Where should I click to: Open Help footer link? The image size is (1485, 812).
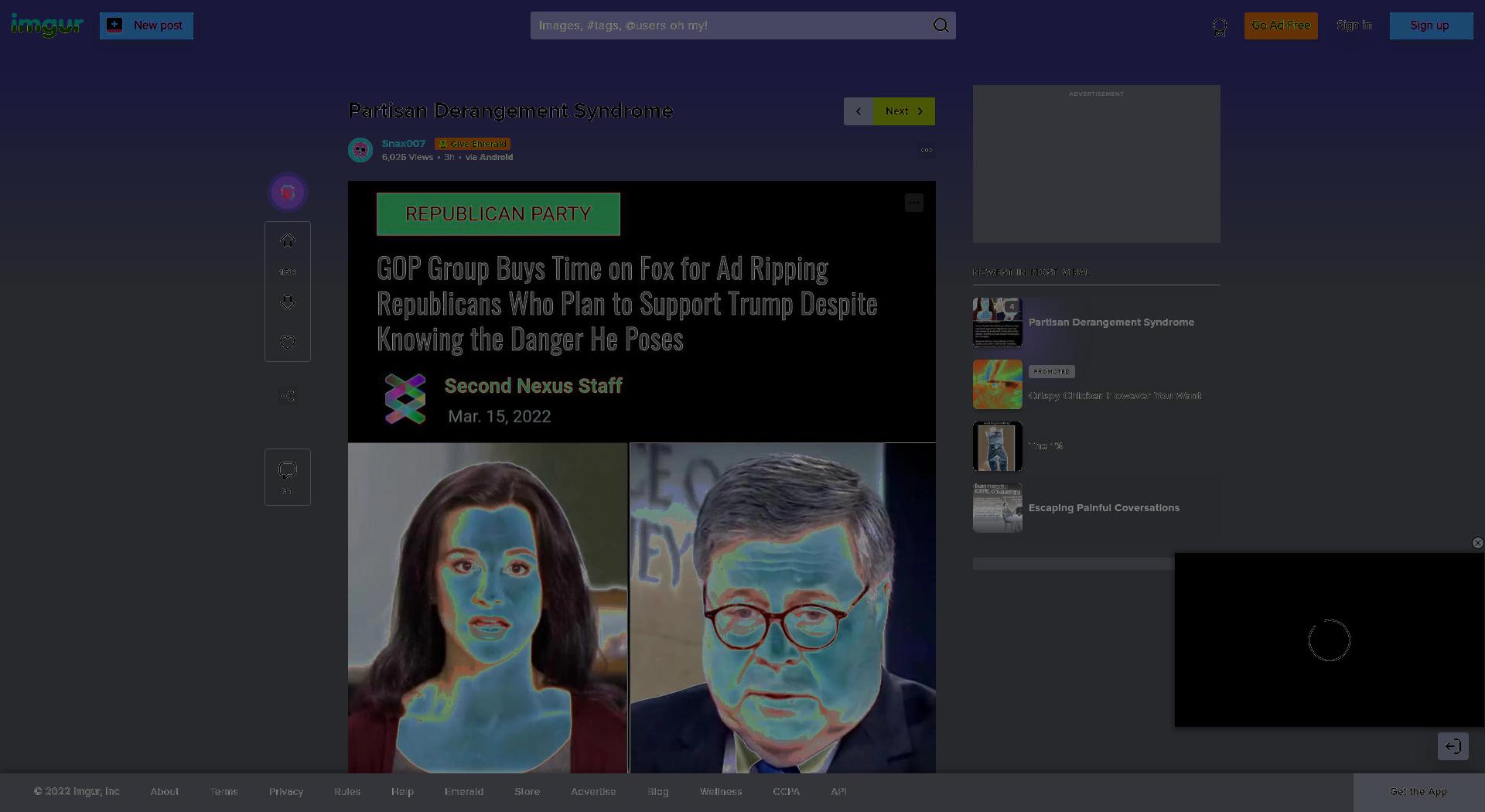click(x=402, y=792)
